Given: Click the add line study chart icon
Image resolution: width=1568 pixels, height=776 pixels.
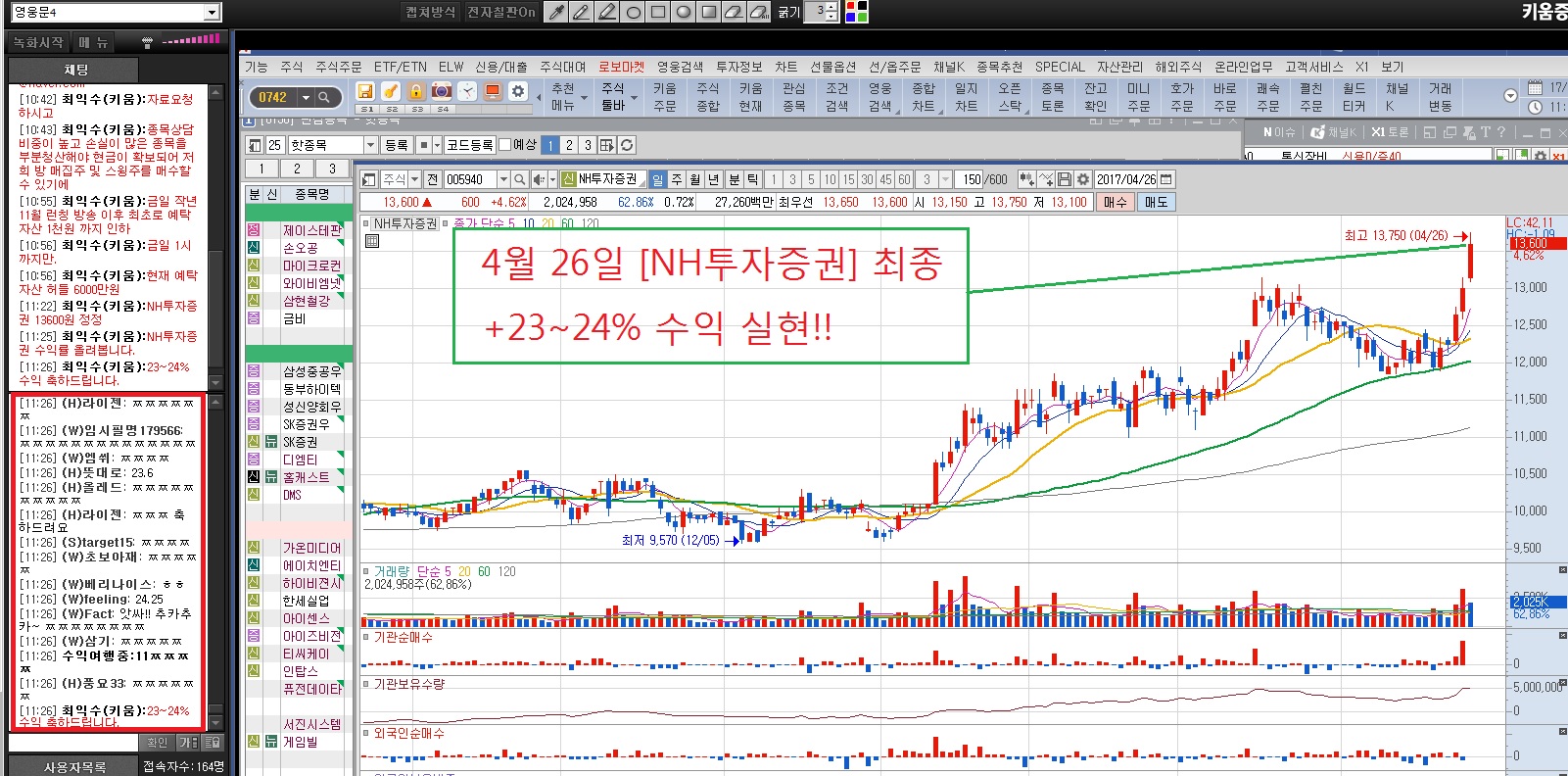Looking at the screenshot, I should [x=1046, y=179].
